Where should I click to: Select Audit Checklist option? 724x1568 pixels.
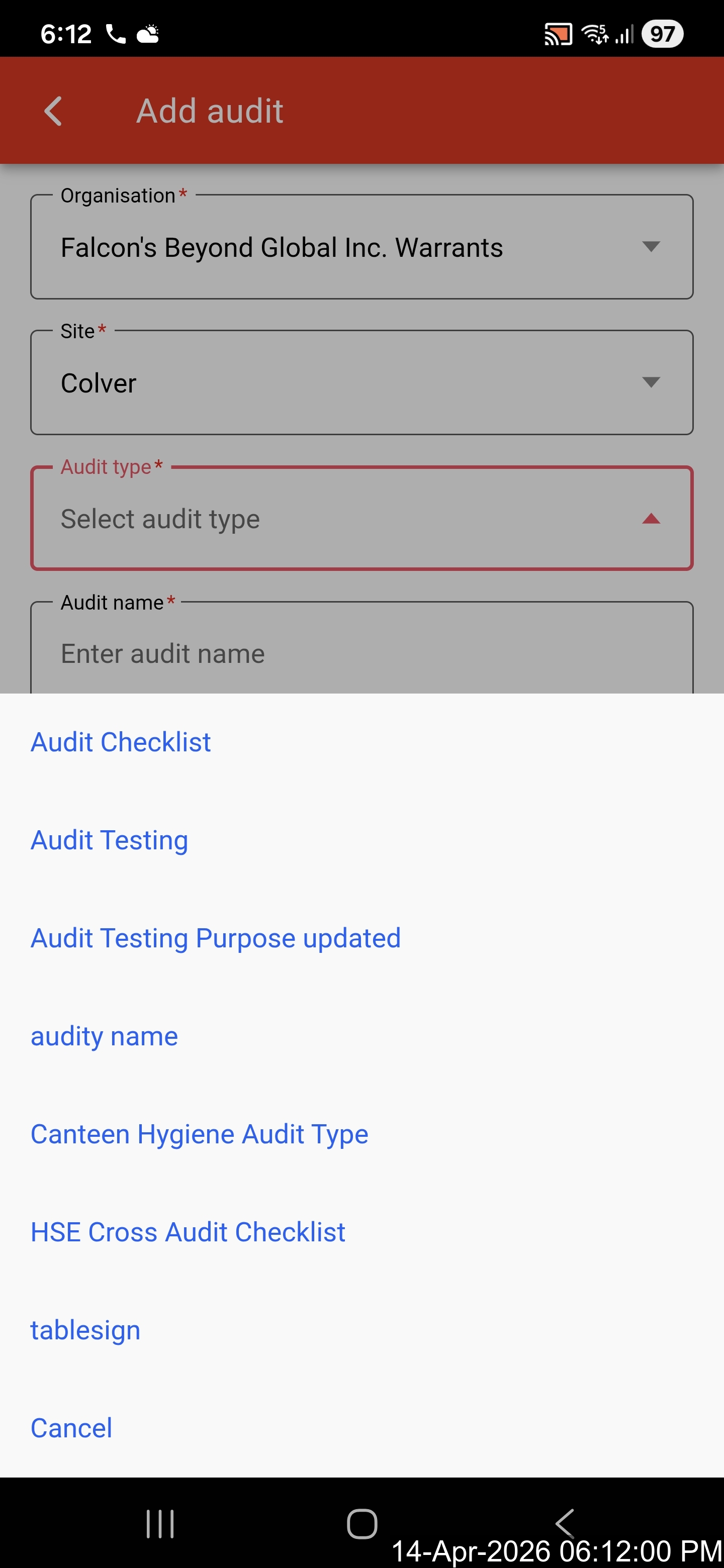tap(121, 742)
